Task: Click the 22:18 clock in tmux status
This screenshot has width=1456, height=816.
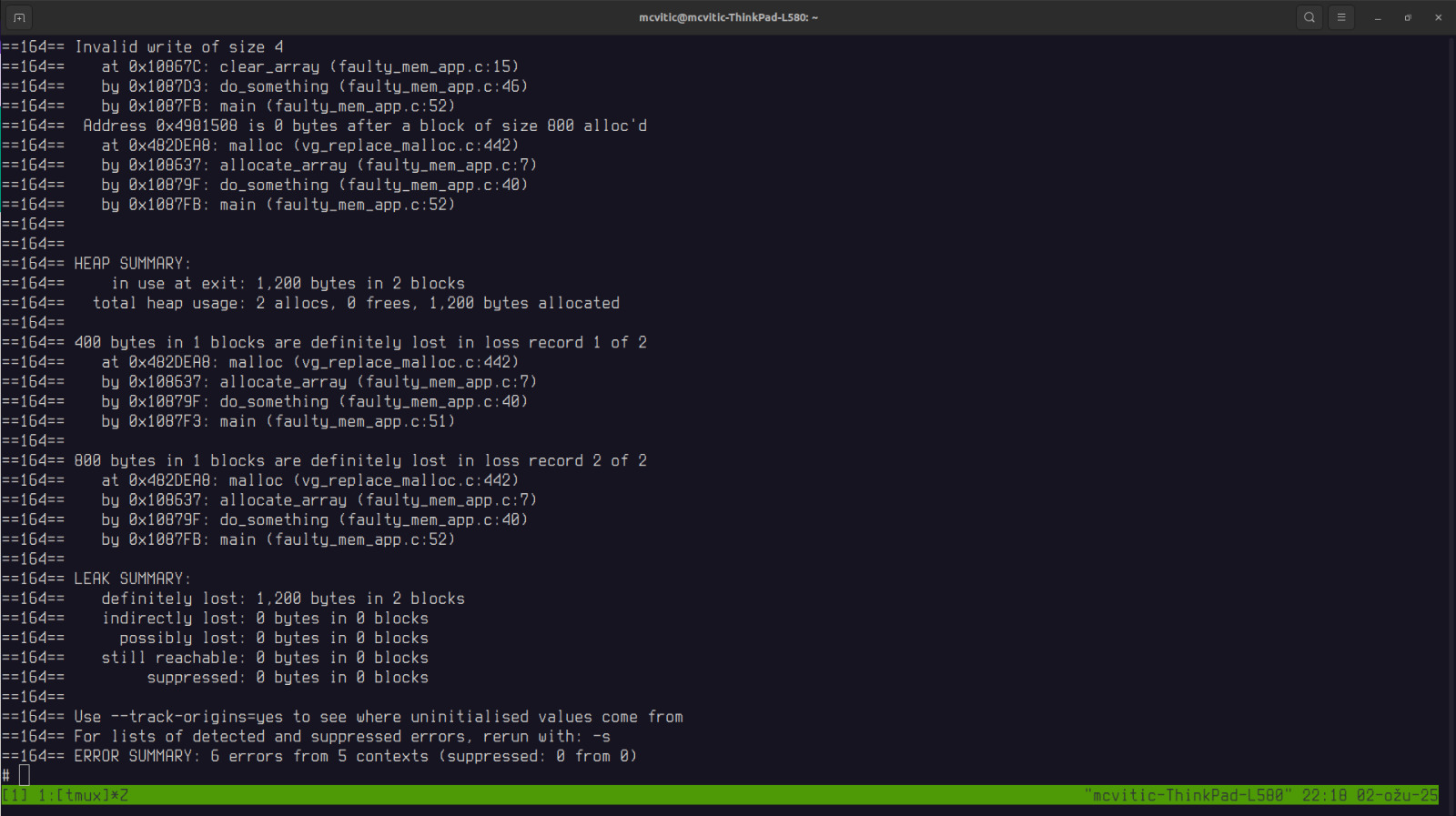Action: tap(1324, 795)
